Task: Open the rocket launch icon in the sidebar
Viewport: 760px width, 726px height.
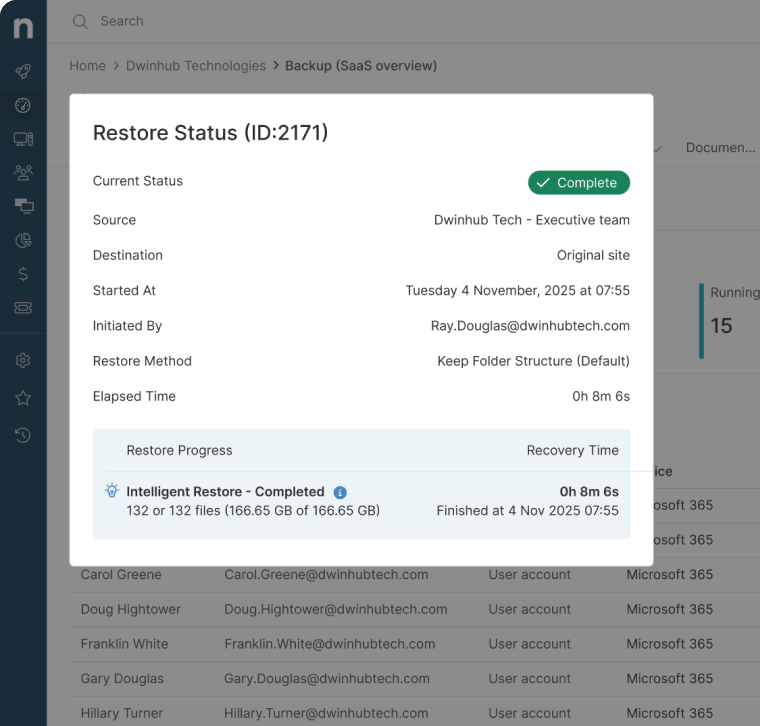Action: point(23,71)
